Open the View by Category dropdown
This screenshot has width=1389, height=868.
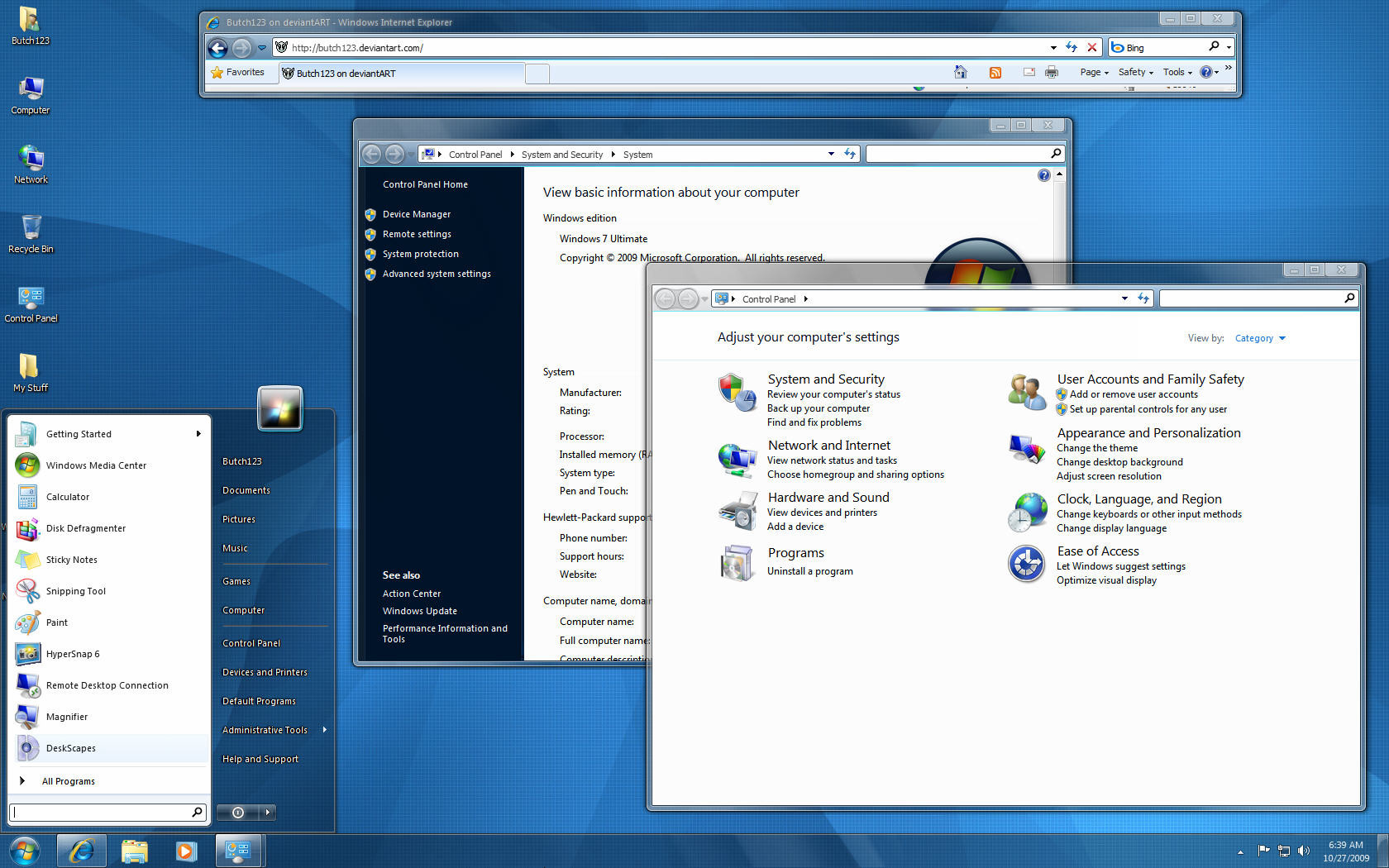tap(1260, 338)
